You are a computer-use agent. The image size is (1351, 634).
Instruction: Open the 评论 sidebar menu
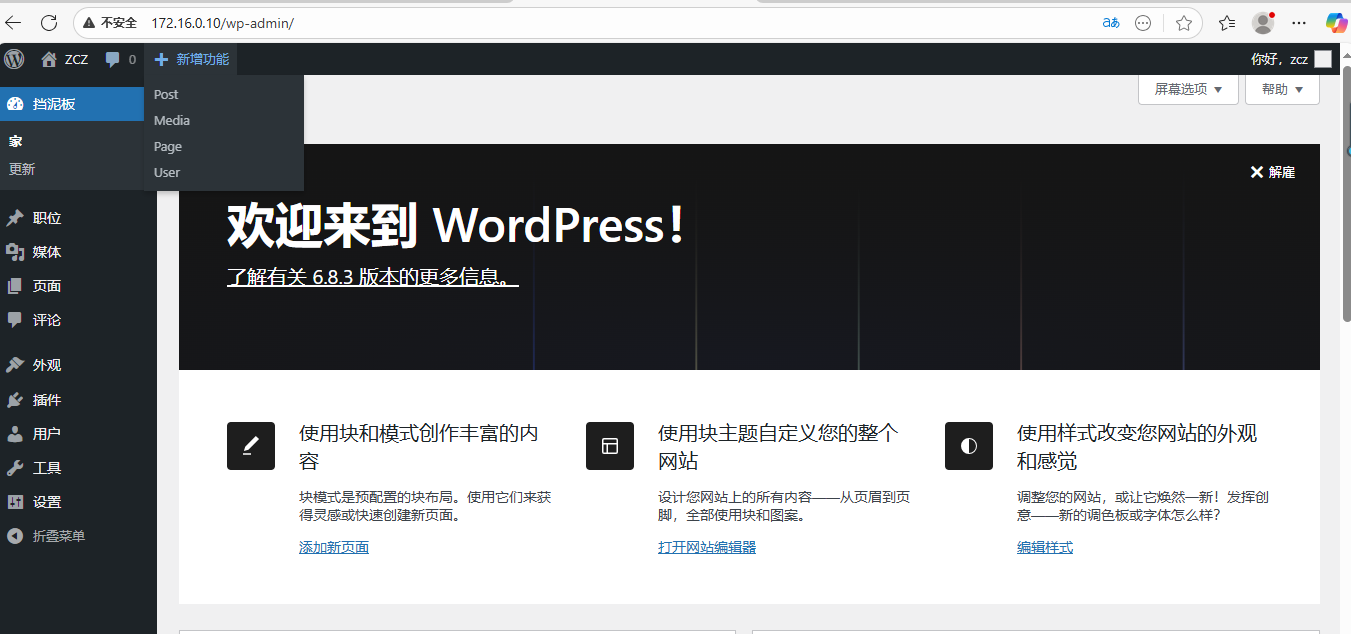point(78,320)
